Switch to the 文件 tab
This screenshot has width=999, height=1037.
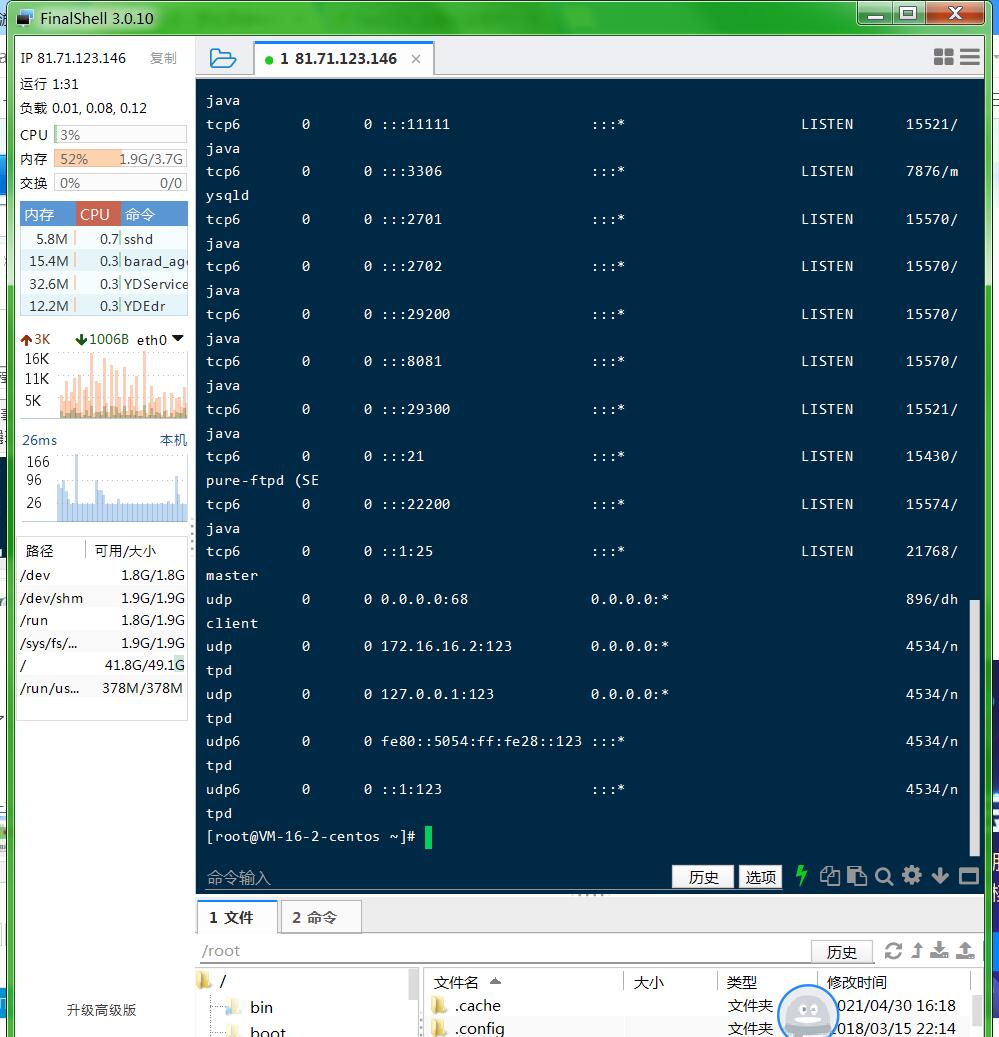tap(231, 917)
